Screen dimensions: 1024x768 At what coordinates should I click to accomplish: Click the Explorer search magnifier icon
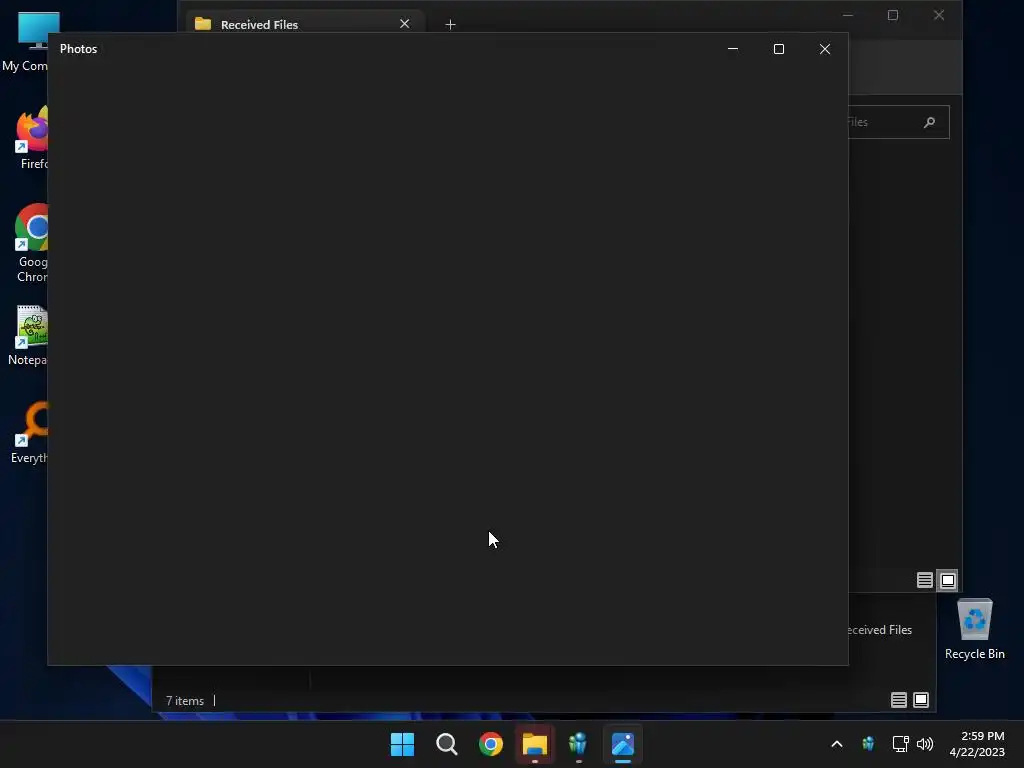929,122
